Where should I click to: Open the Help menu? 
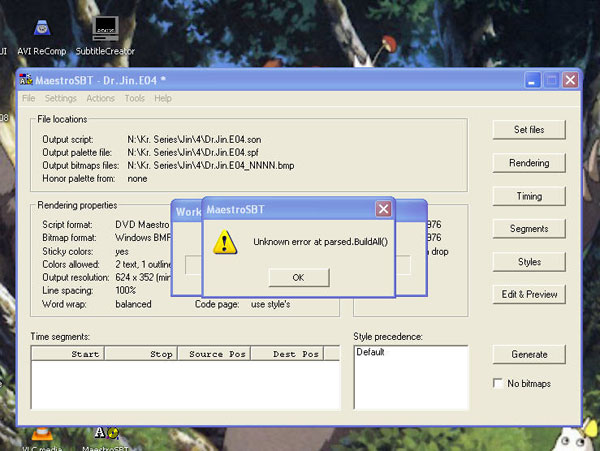[x=163, y=98]
